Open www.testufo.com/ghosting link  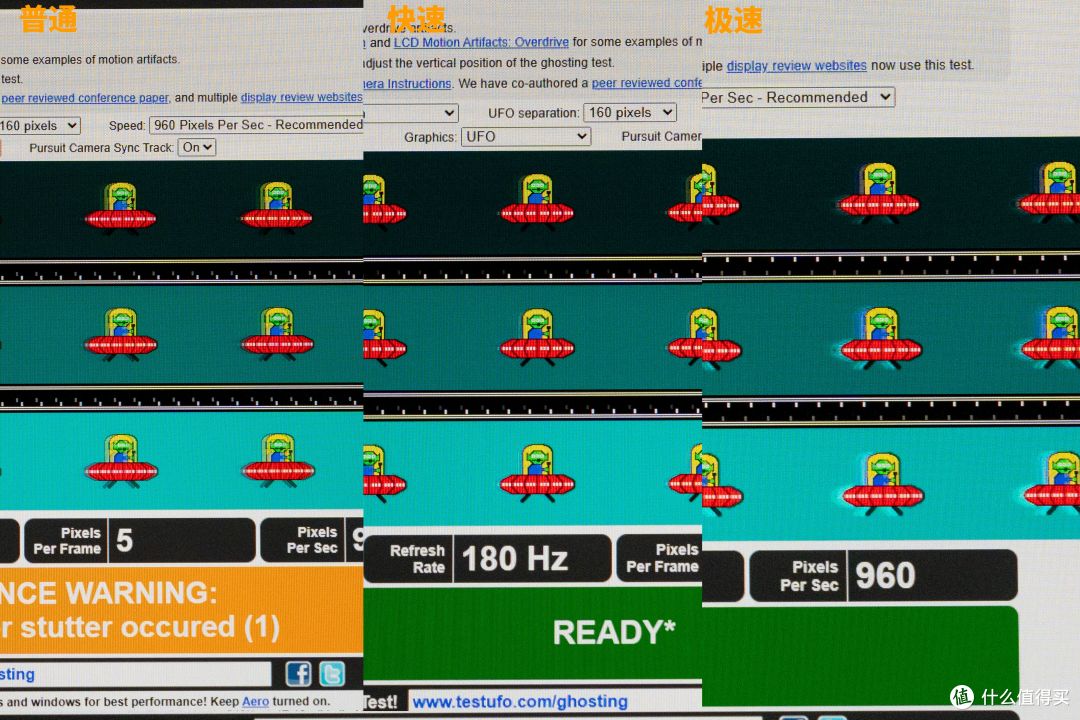[x=520, y=701]
